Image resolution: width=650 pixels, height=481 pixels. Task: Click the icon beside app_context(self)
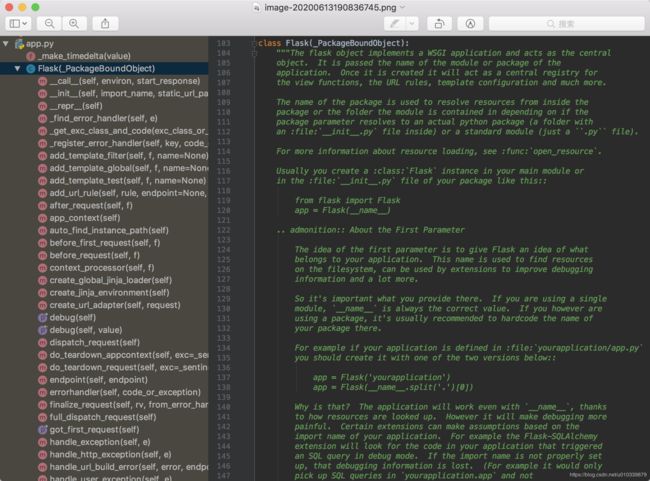pyautogui.click(x=42, y=218)
